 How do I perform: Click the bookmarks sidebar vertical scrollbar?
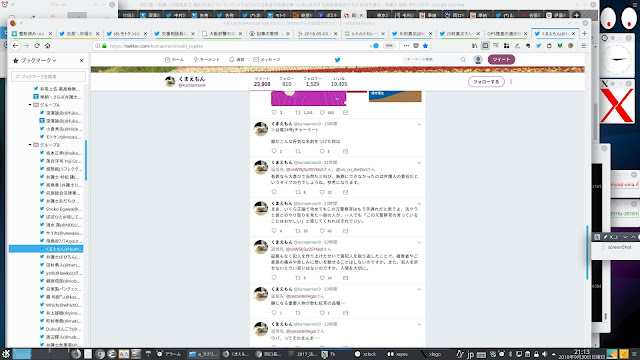[x=86, y=160]
